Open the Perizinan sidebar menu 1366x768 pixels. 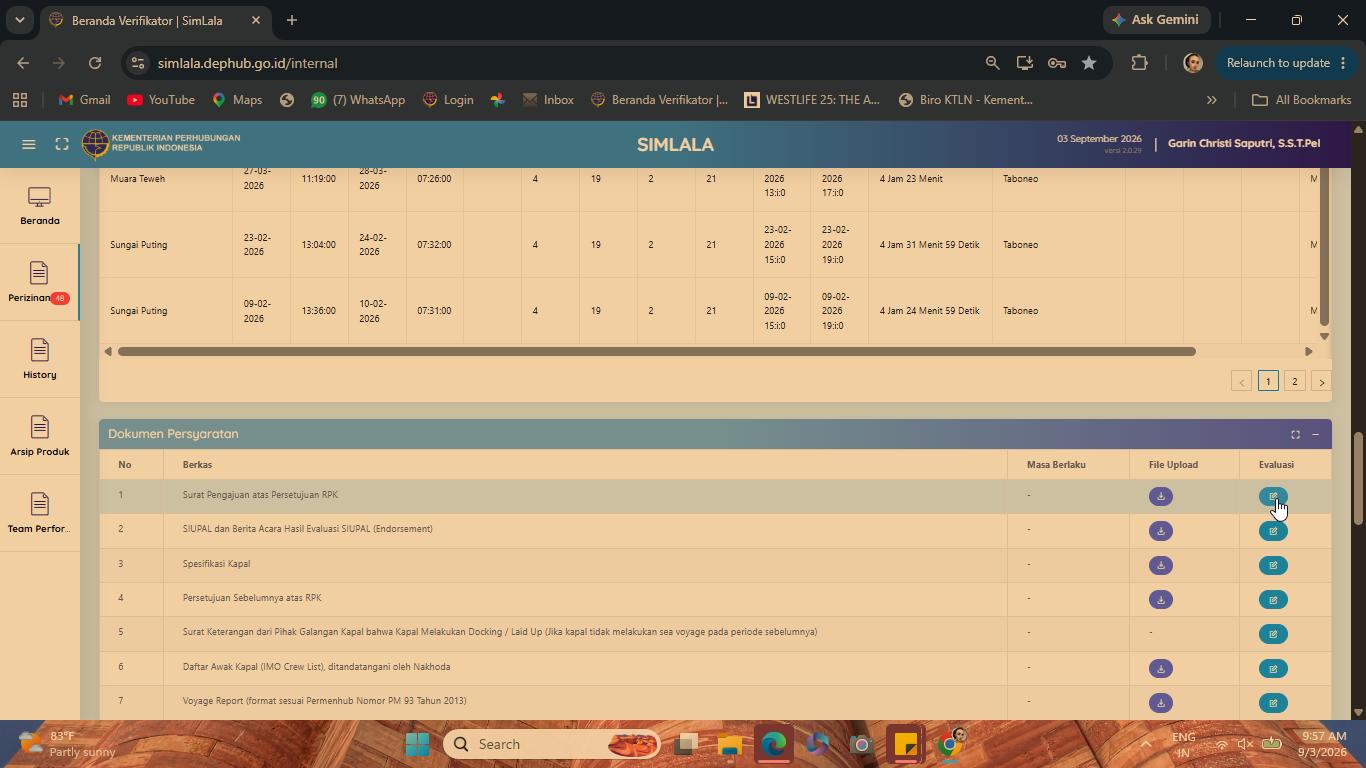pyautogui.click(x=39, y=282)
